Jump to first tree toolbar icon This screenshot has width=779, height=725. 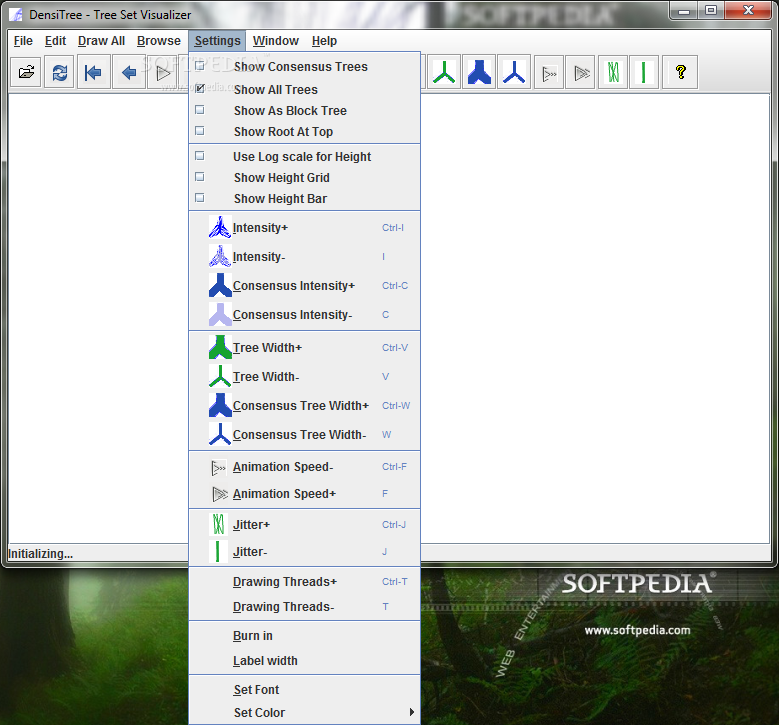coord(93,73)
